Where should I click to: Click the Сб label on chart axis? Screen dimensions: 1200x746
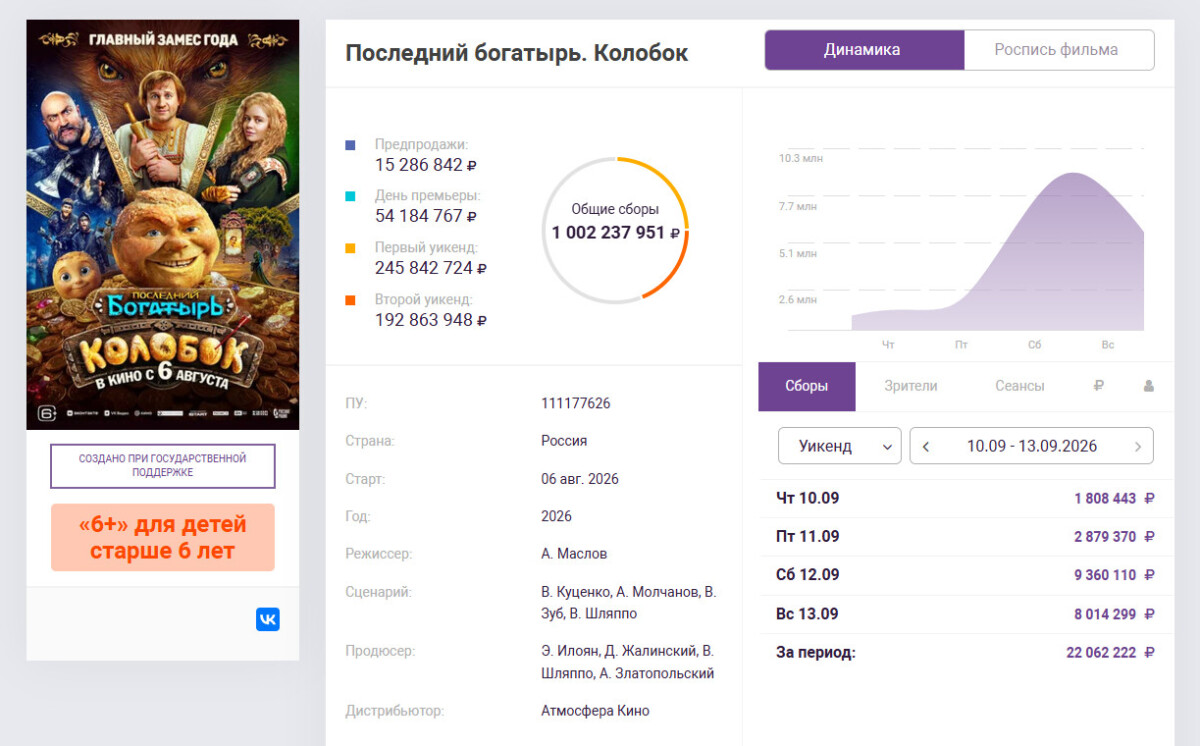coord(1034,345)
